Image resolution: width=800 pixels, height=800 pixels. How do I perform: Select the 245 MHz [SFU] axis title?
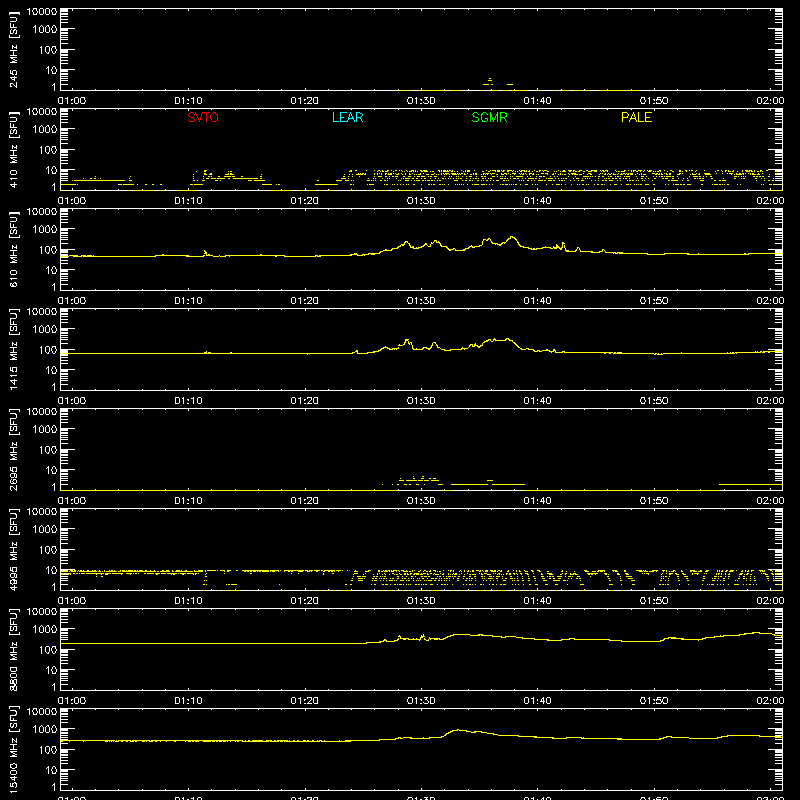[13, 49]
